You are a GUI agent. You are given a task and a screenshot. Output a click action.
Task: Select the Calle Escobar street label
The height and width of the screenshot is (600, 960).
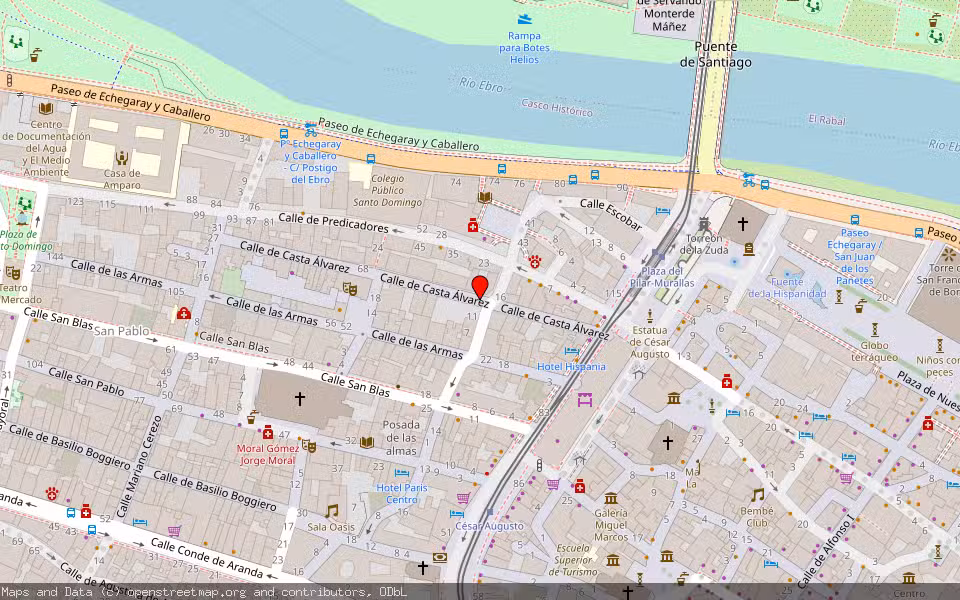click(610, 215)
